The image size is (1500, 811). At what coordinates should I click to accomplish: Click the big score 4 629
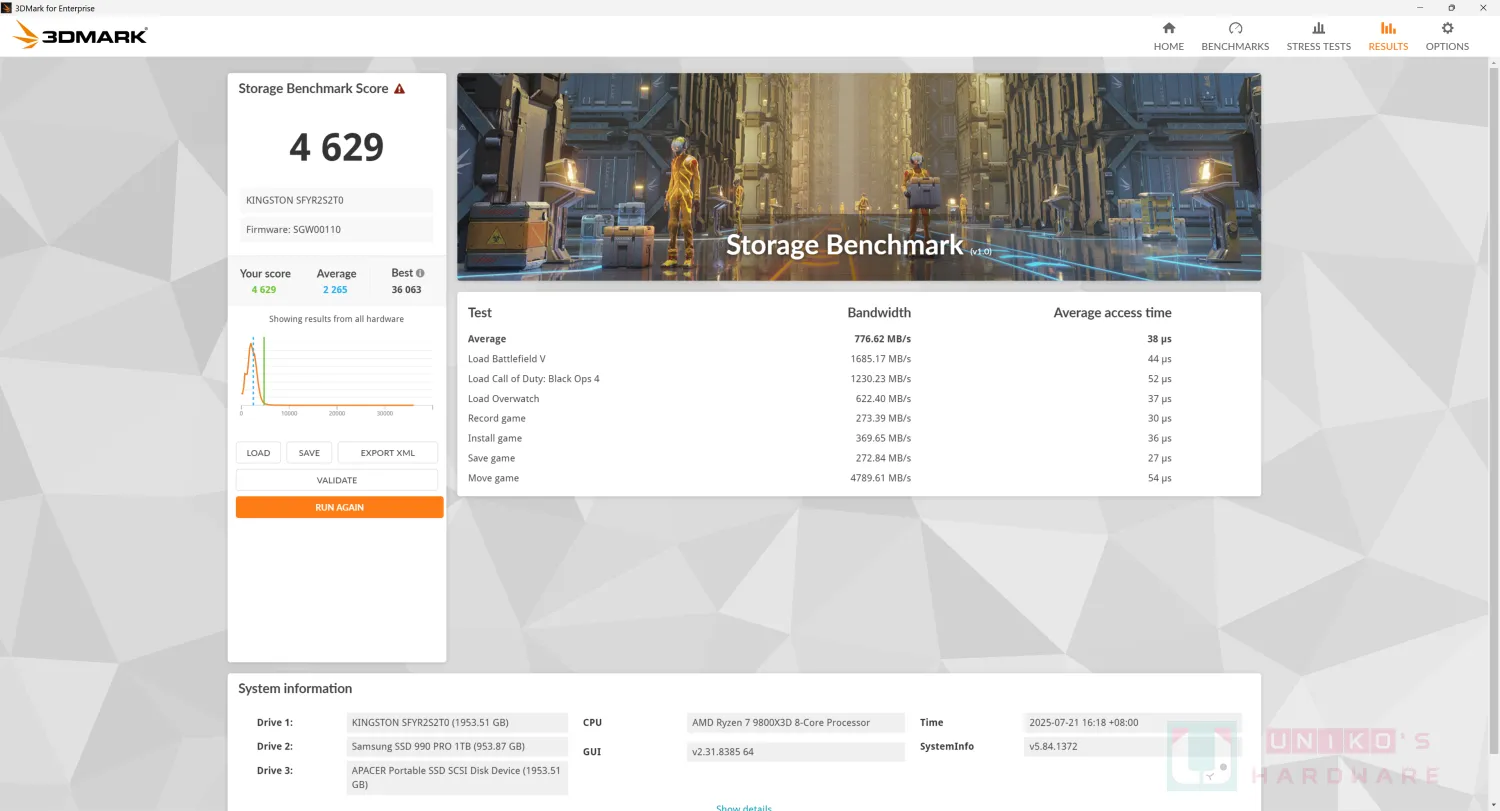[337, 147]
